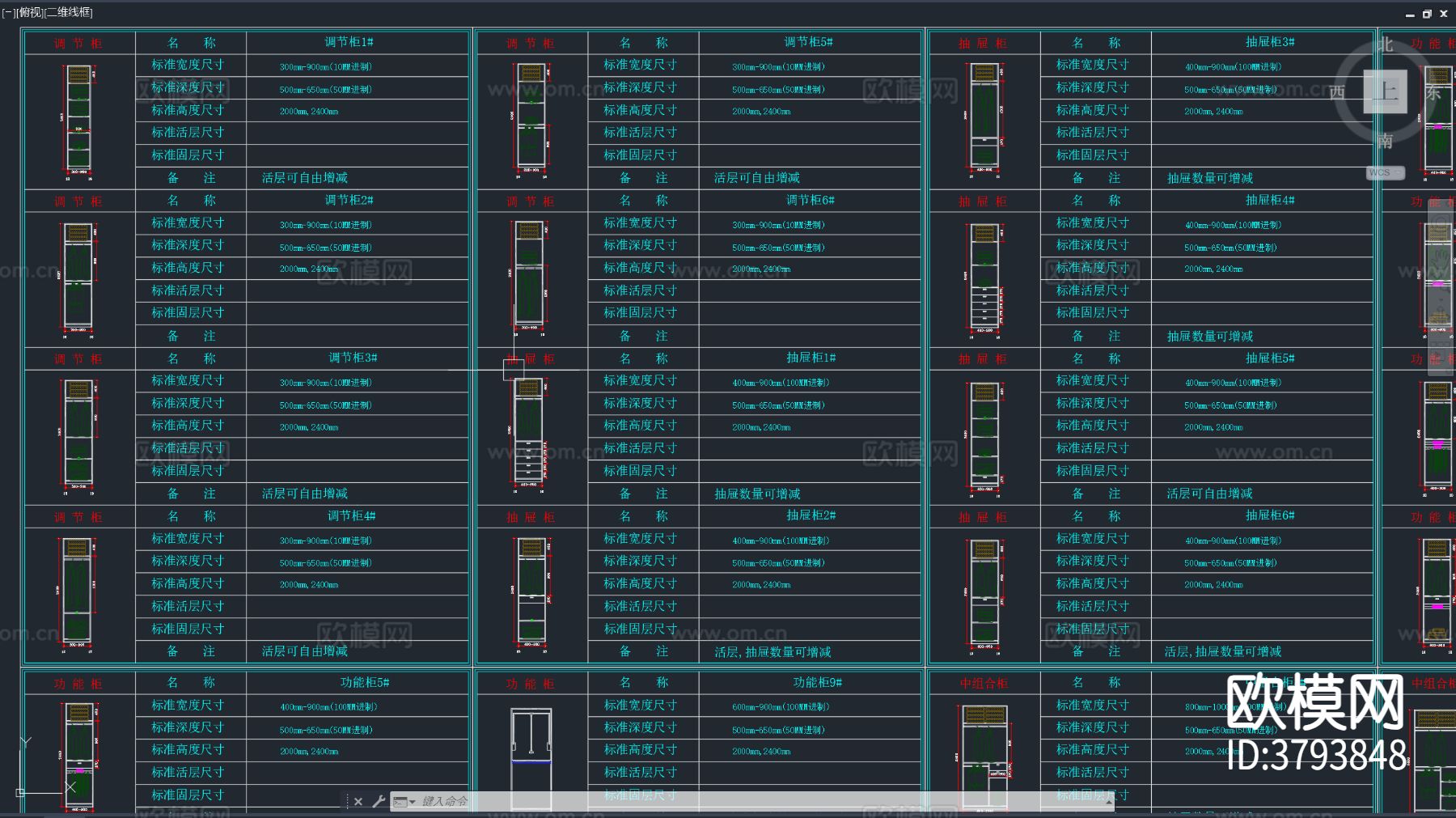Click ViewCube east direction 东
Image resolution: width=1456 pixels, height=818 pixels.
[x=1433, y=91]
